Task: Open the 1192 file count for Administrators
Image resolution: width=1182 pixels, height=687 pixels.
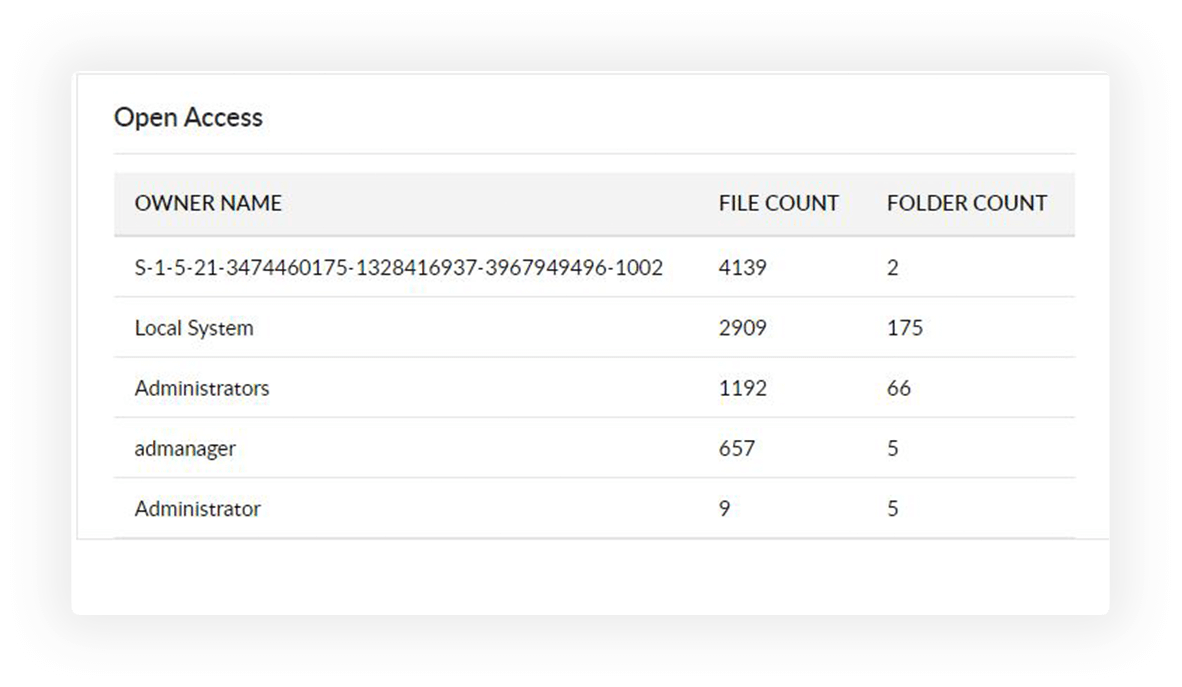Action: click(x=742, y=388)
